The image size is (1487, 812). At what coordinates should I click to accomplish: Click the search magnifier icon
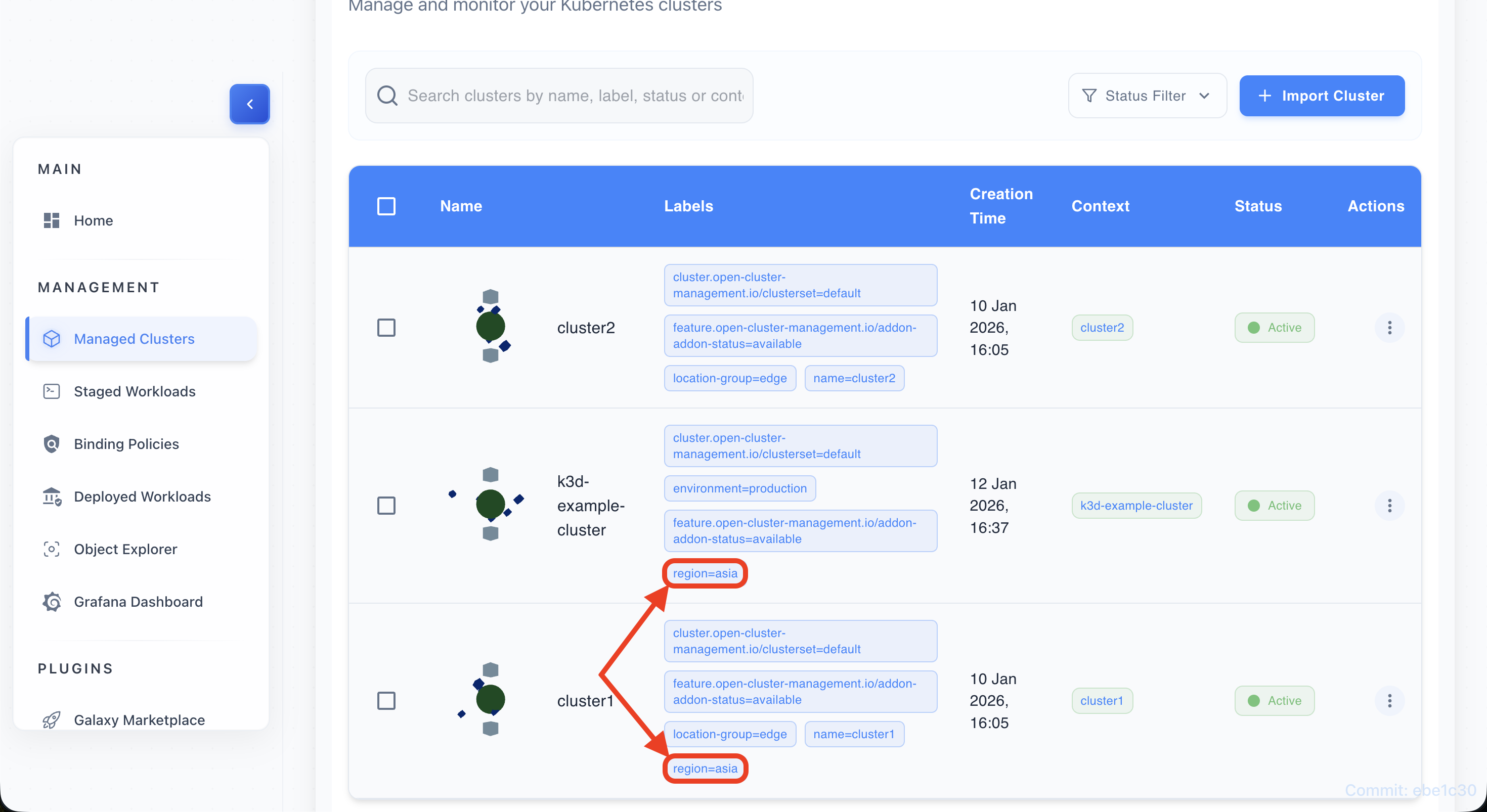coord(387,95)
